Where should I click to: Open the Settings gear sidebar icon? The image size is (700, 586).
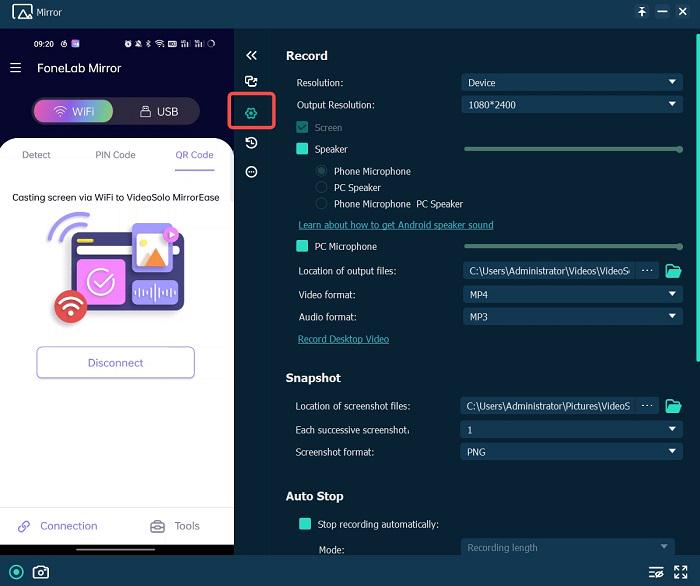251,113
